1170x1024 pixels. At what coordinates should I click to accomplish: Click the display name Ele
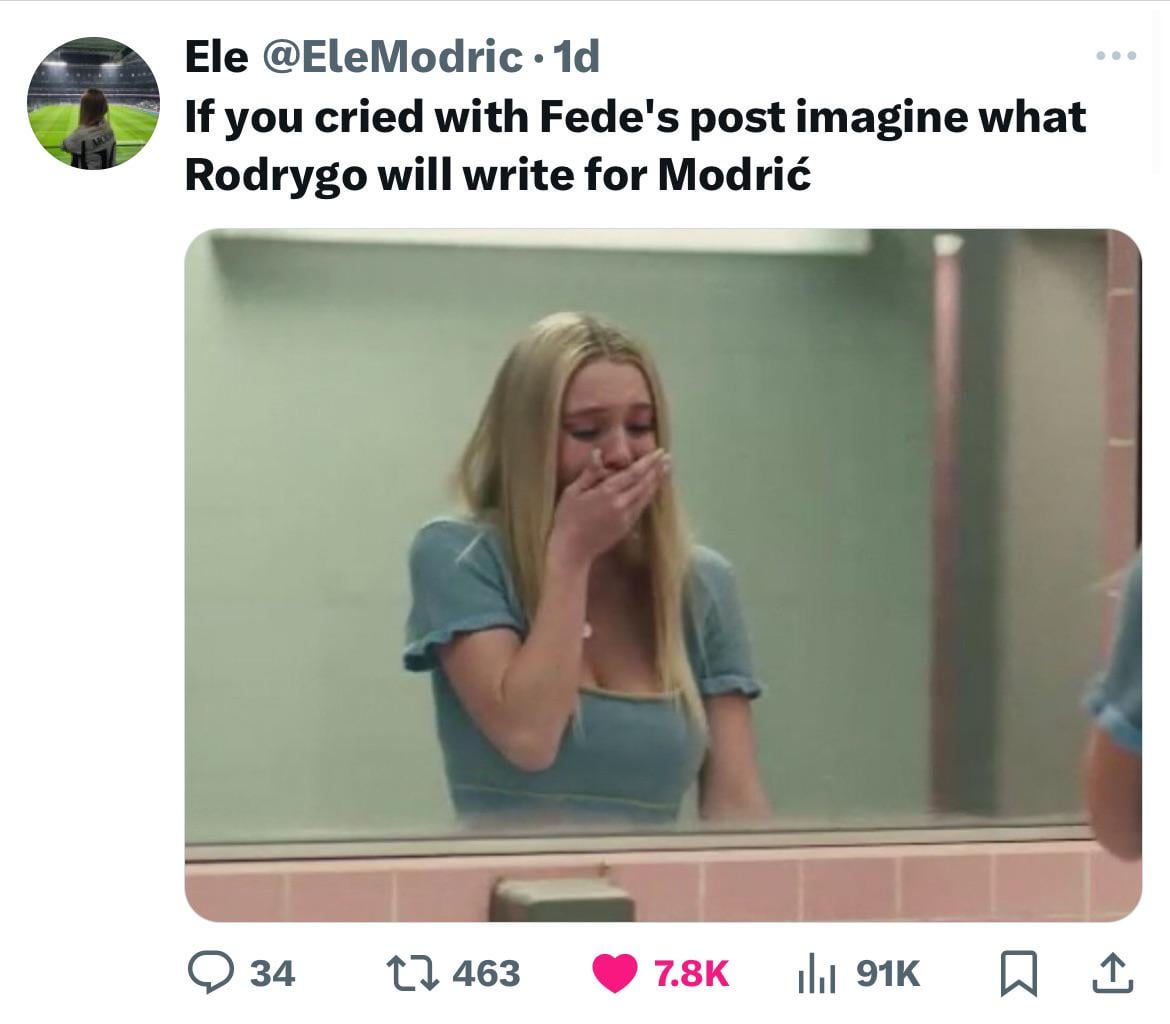click(216, 57)
